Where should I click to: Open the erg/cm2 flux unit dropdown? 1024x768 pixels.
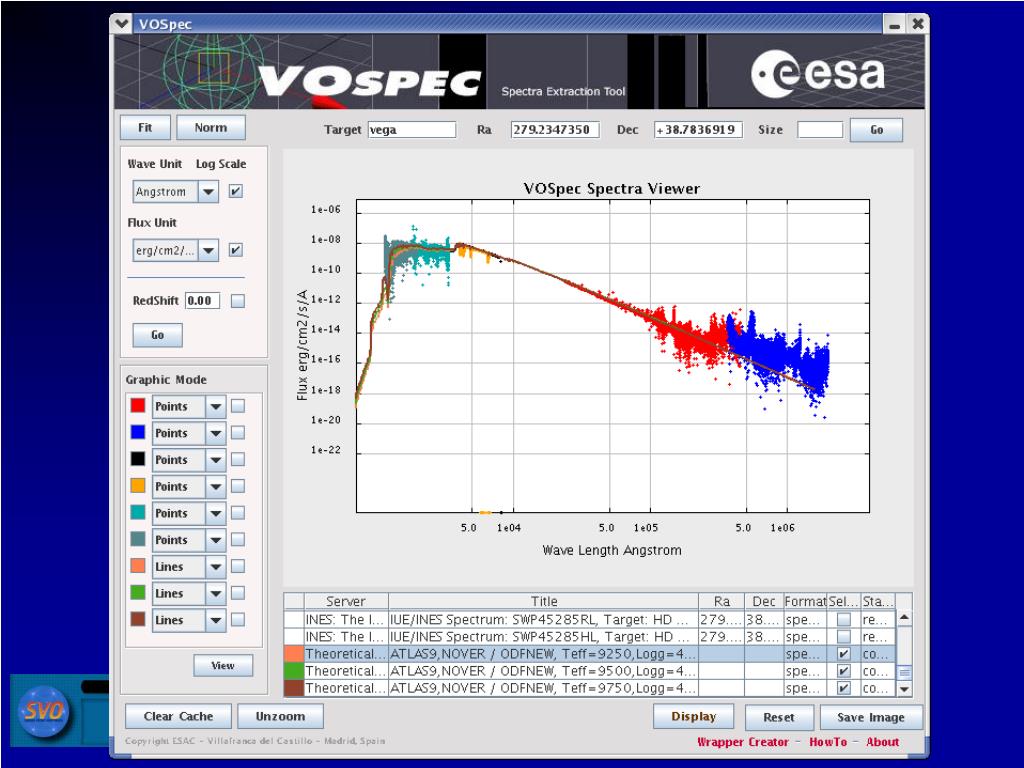pos(175,251)
